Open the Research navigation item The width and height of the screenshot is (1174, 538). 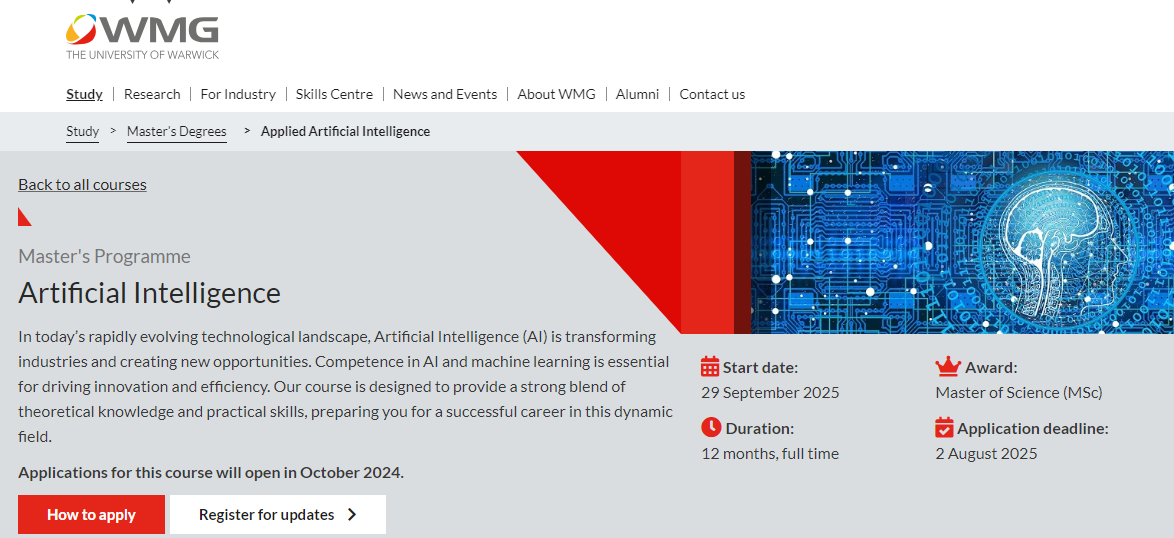point(152,94)
